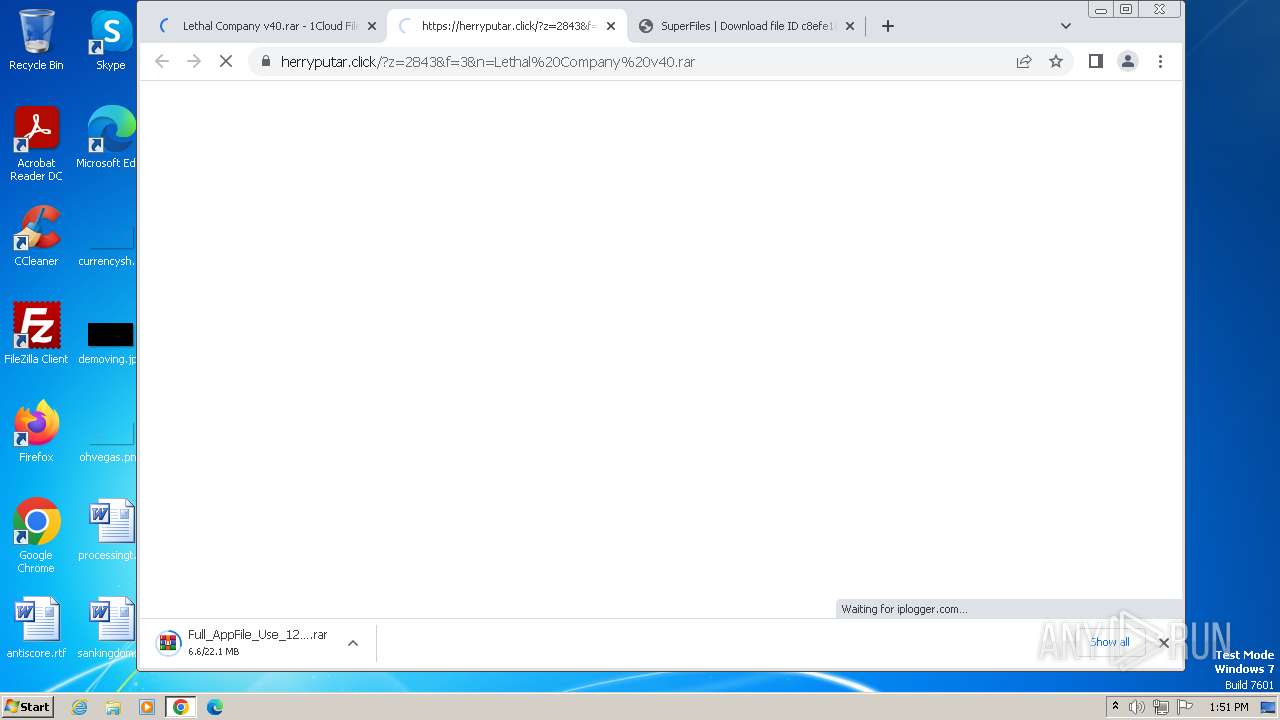Open Chrome profile menu
This screenshot has width=1280, height=720.
[1127, 61]
